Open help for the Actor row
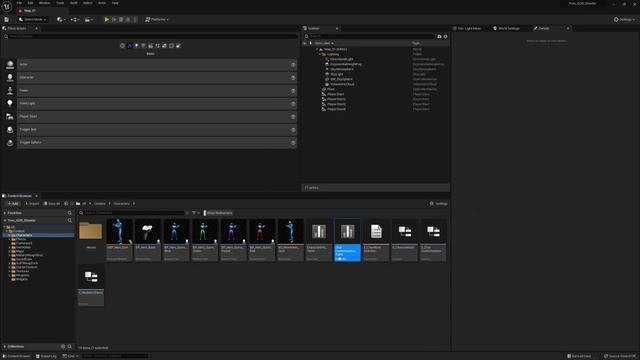The height and width of the screenshot is (360, 640). click(293, 64)
